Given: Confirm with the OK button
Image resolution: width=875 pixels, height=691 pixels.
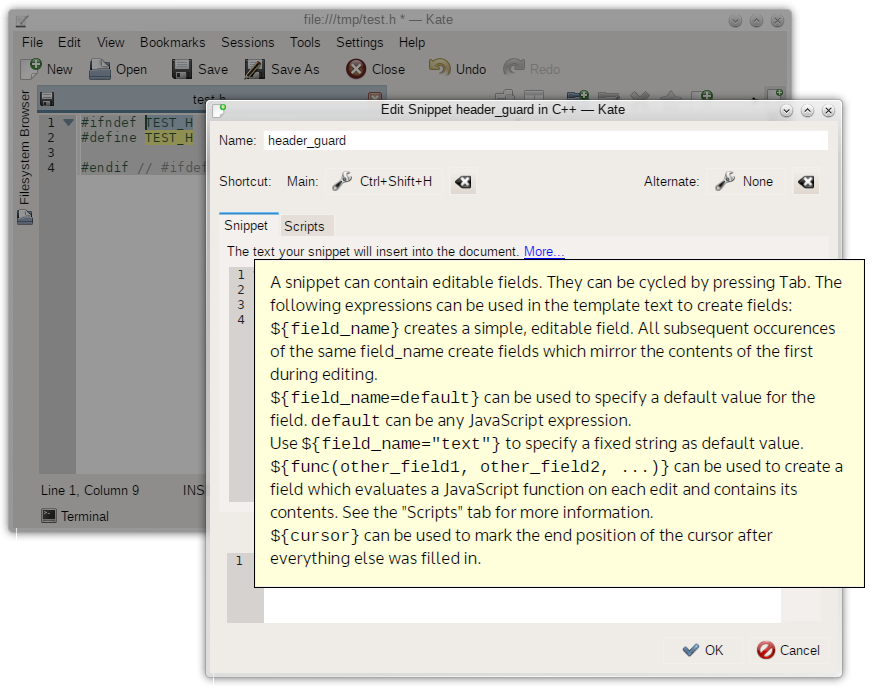Looking at the screenshot, I should click(x=703, y=650).
